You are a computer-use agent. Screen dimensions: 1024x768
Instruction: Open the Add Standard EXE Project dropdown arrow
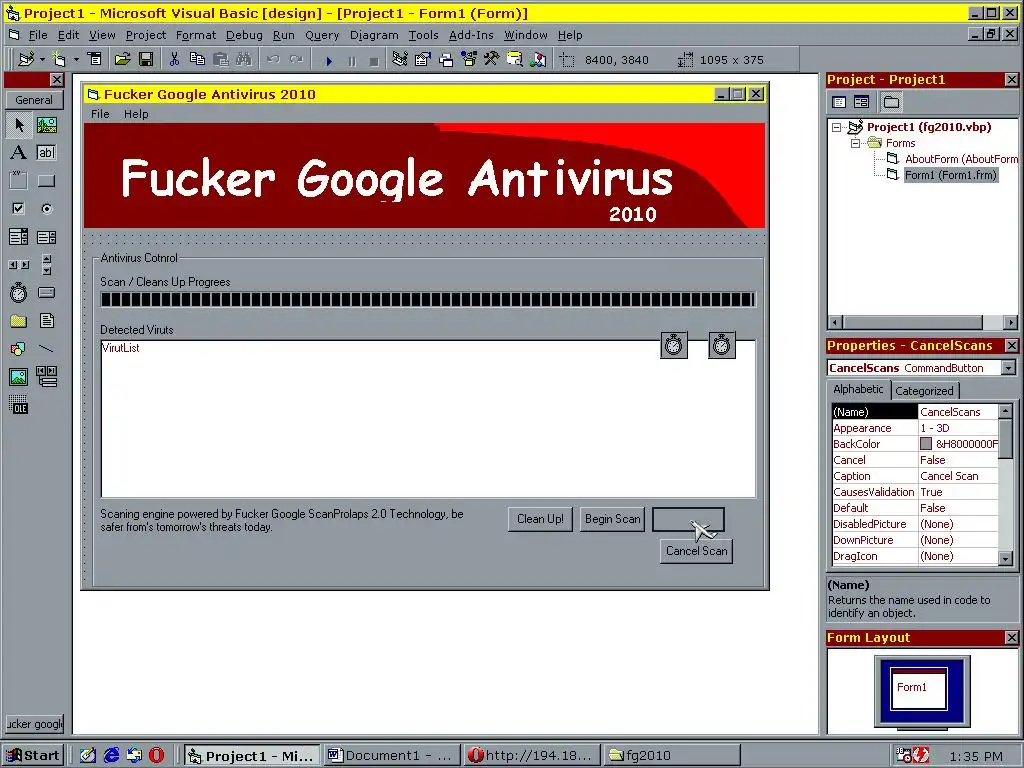42,59
